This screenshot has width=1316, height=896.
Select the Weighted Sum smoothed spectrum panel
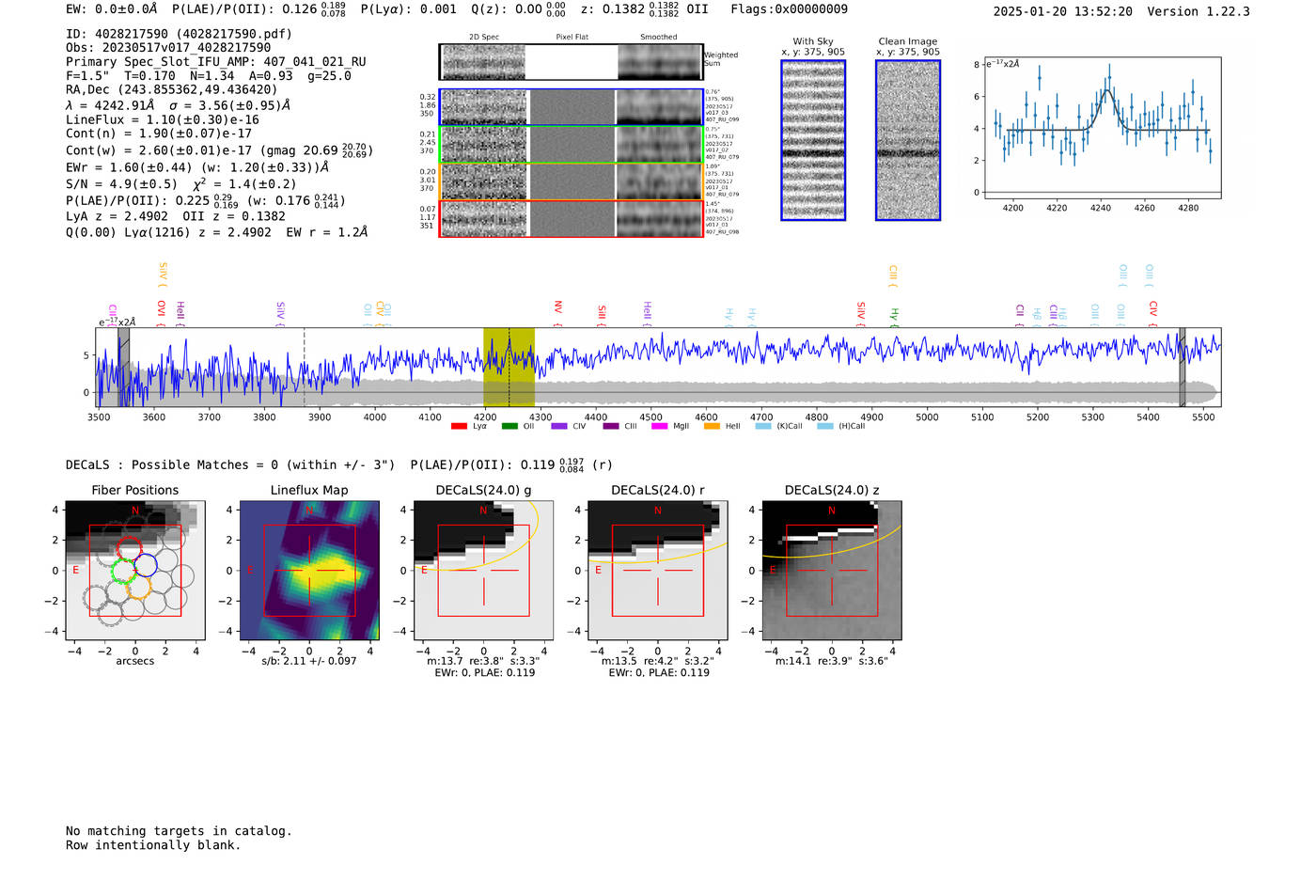(x=659, y=62)
